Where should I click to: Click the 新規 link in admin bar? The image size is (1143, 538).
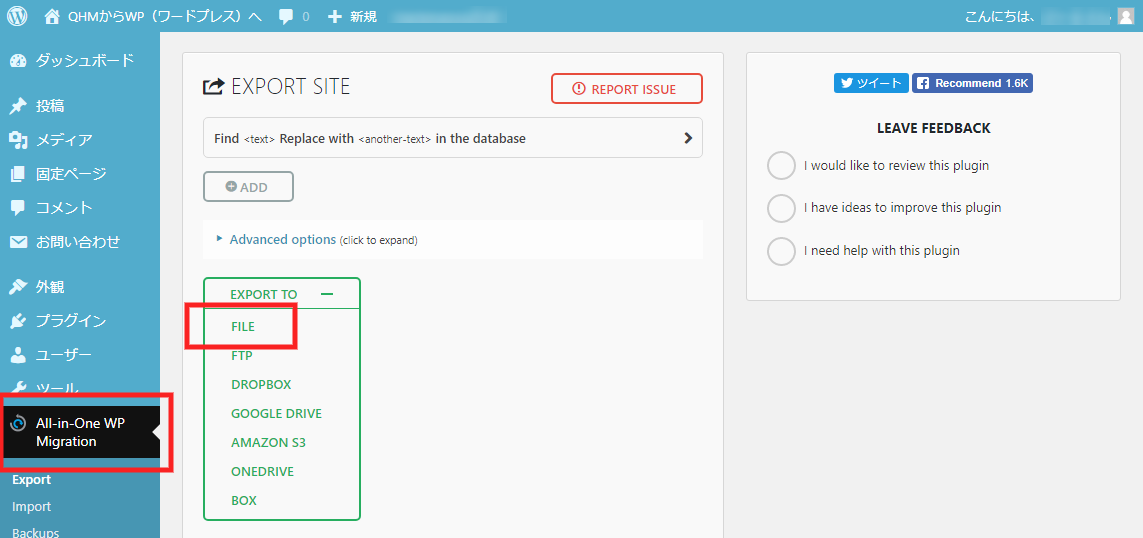(363, 16)
